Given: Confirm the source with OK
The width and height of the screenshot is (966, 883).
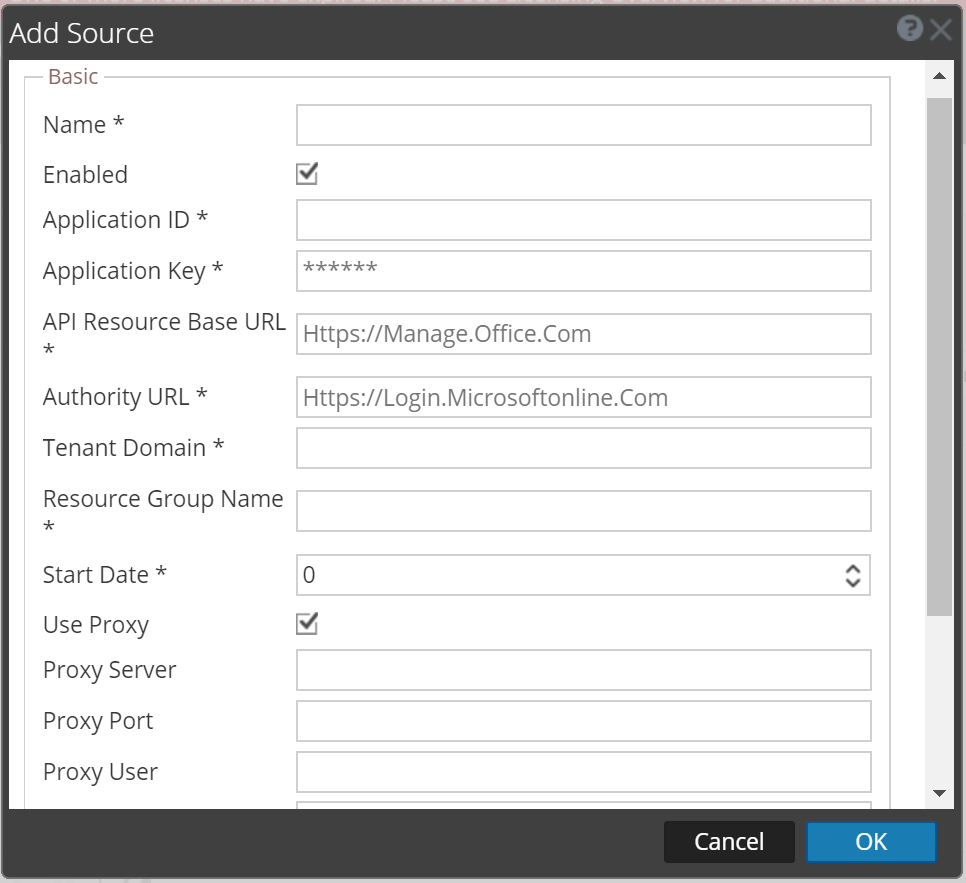Looking at the screenshot, I should tap(871, 841).
